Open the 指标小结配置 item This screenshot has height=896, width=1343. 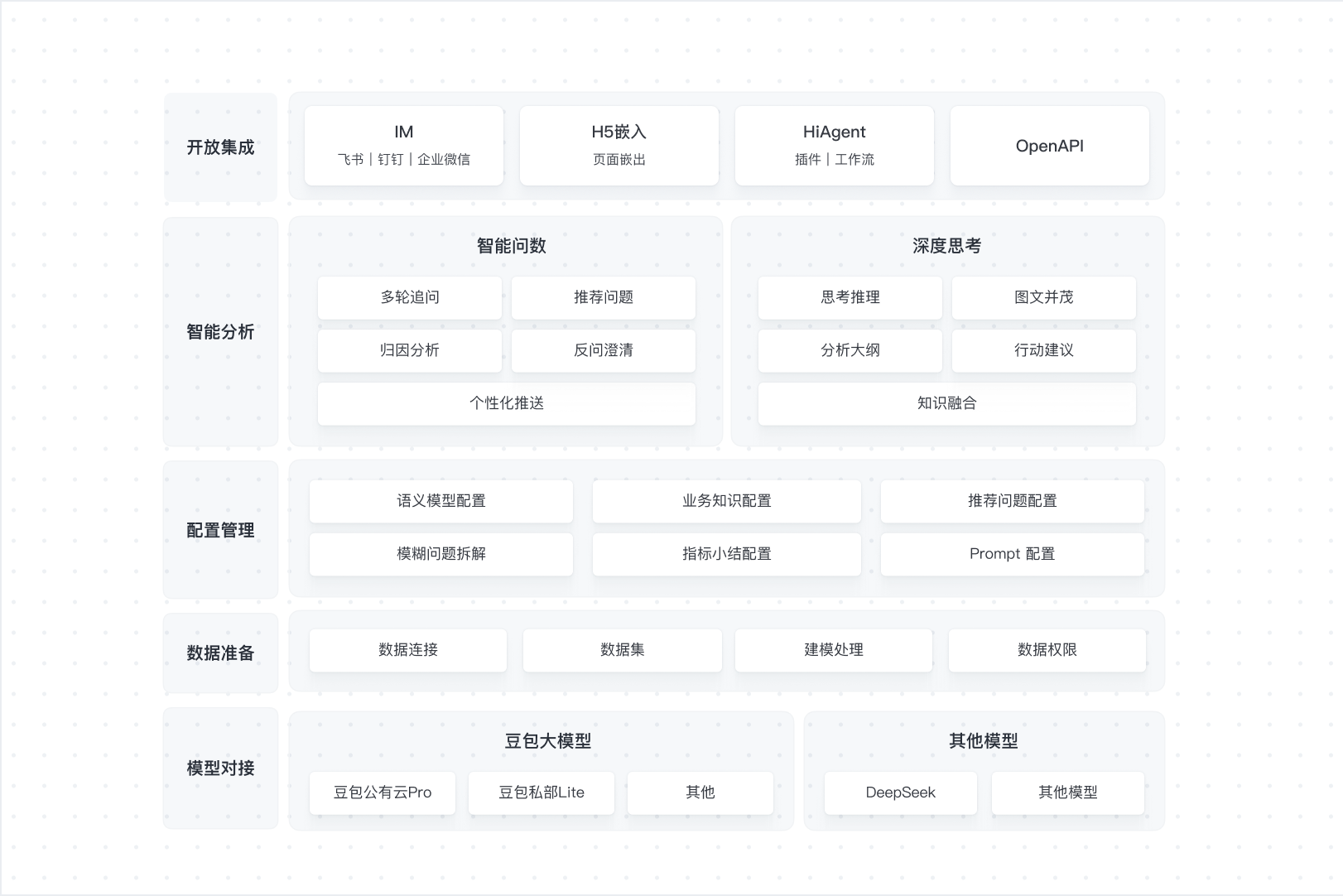pos(727,554)
